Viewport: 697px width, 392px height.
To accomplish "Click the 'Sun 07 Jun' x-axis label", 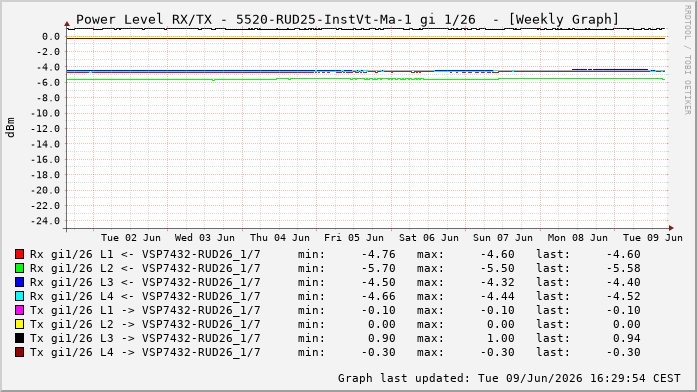I will pos(503,238).
